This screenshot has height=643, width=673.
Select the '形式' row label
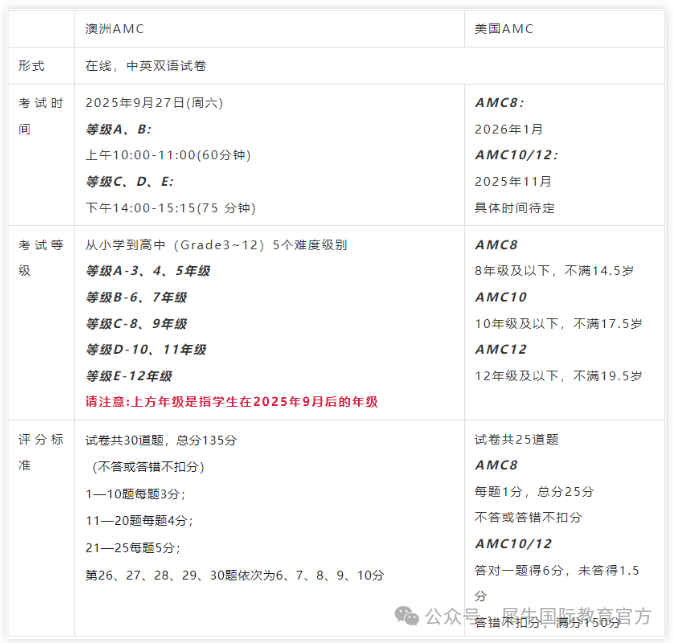(x=31, y=66)
